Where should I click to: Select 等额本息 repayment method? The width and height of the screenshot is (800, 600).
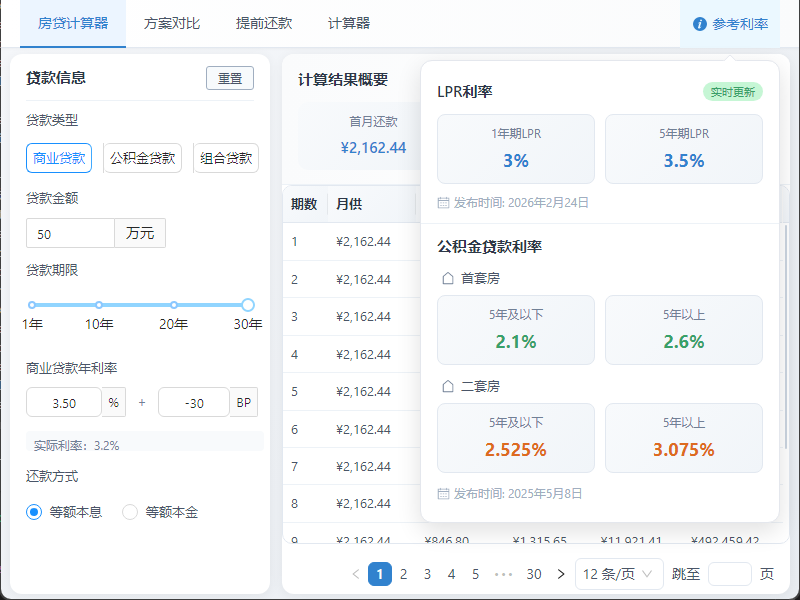click(x=34, y=512)
